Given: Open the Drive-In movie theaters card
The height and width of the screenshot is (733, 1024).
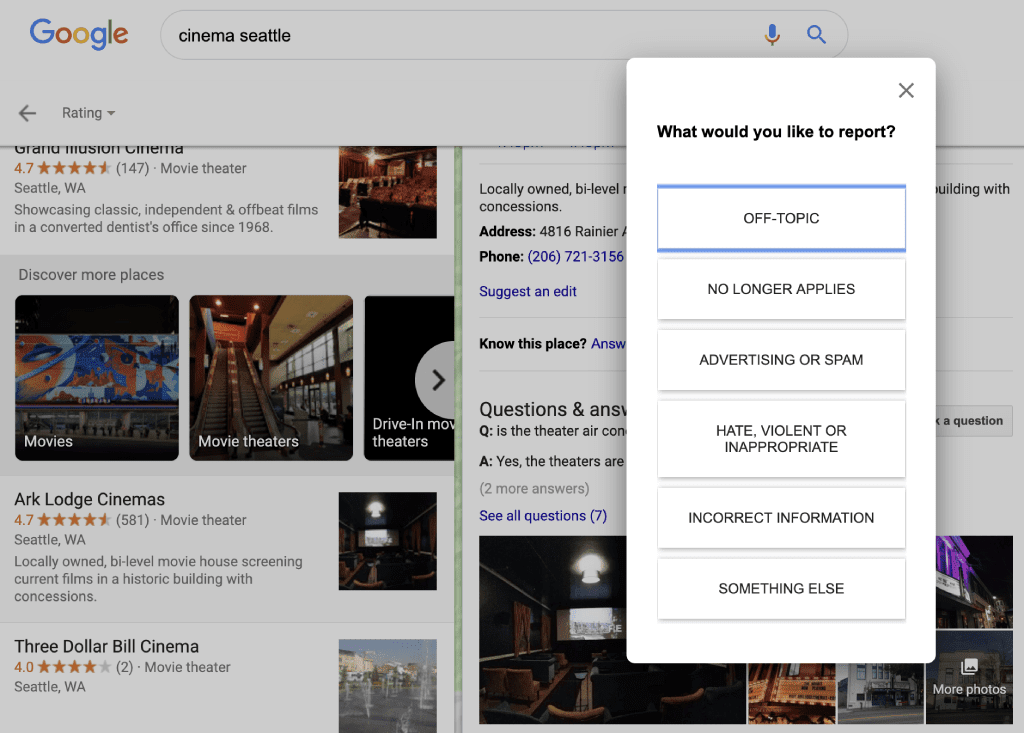Looking at the screenshot, I should [409, 378].
